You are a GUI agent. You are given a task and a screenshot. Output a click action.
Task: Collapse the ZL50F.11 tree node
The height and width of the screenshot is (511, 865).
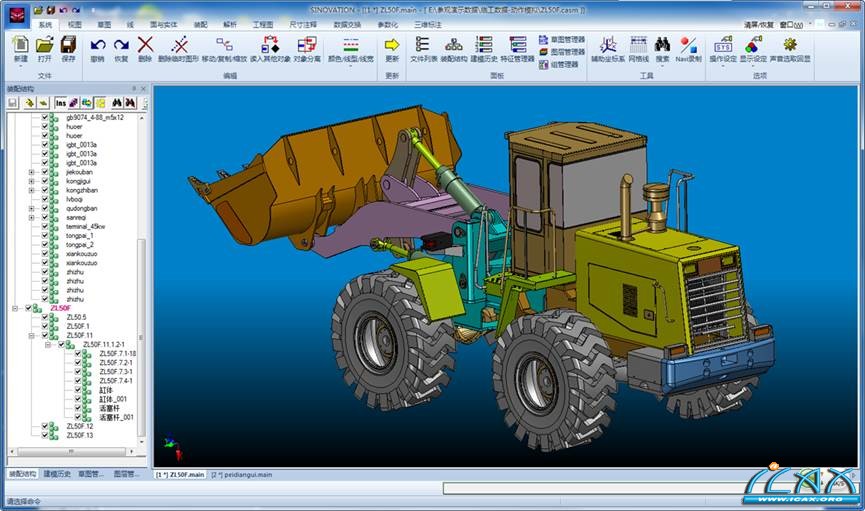32,336
